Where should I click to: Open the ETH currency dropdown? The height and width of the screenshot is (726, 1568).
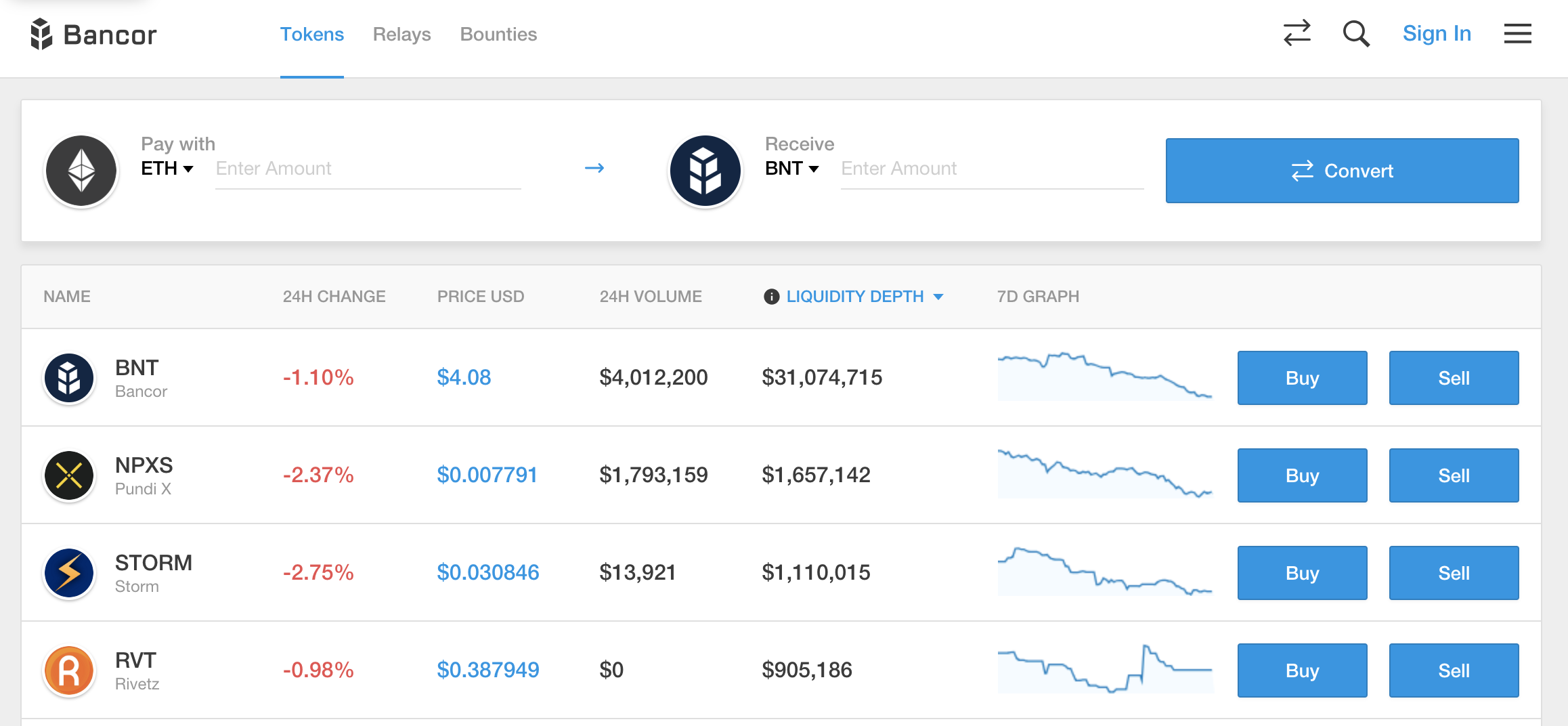coord(167,169)
